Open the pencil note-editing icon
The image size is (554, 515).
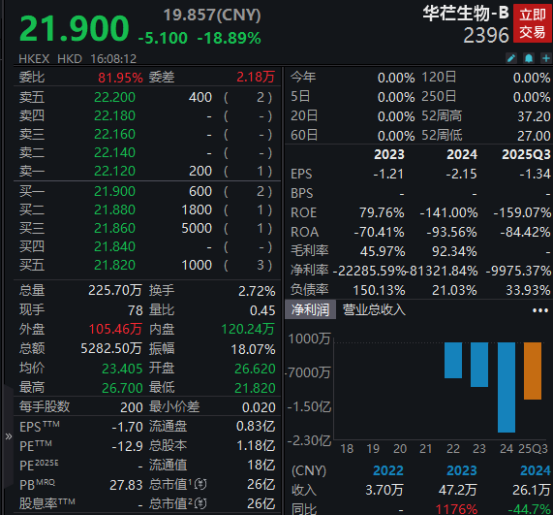[511, 58]
